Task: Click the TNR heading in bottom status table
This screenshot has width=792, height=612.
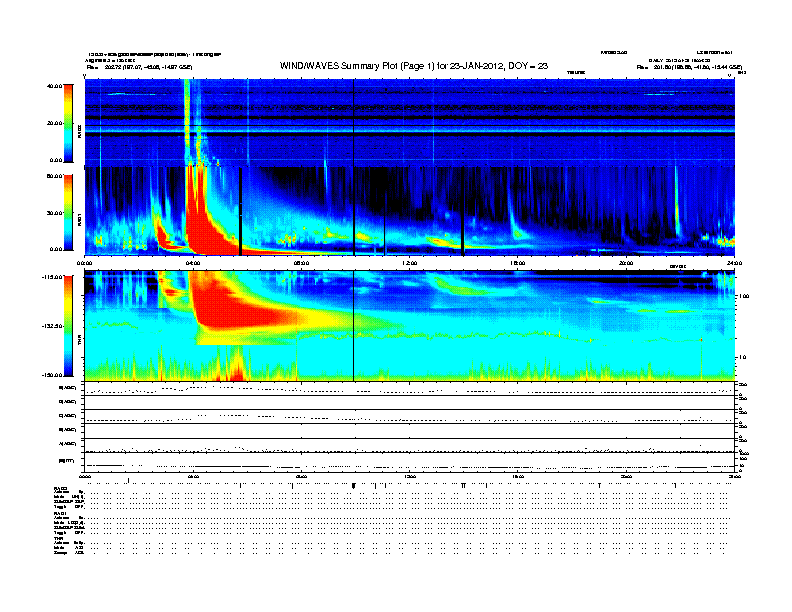Action: click(x=58, y=538)
